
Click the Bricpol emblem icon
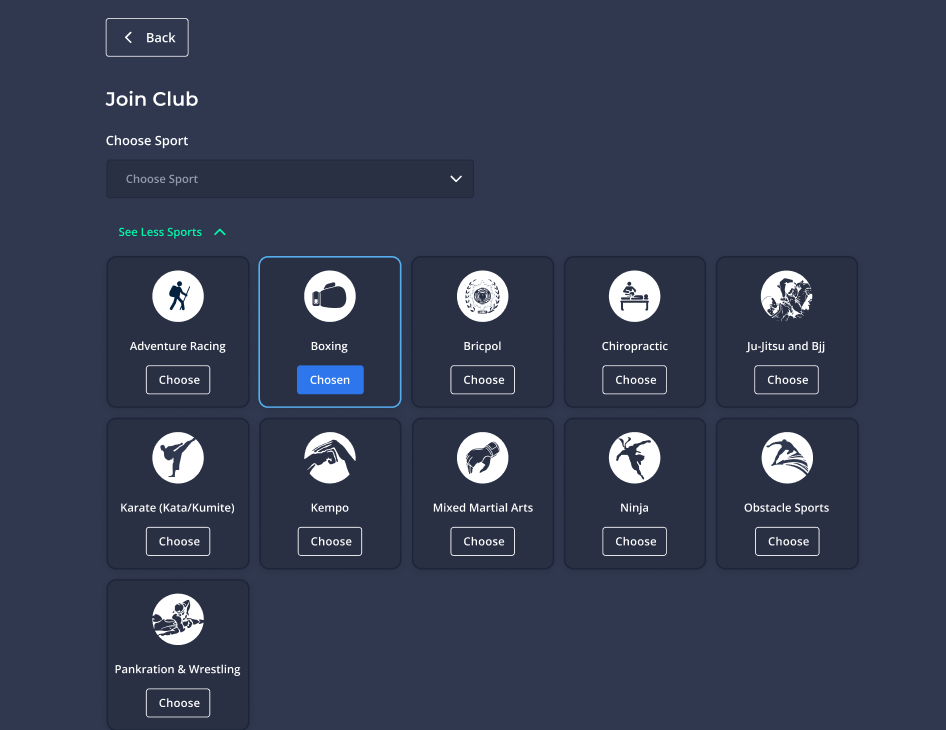coord(483,296)
